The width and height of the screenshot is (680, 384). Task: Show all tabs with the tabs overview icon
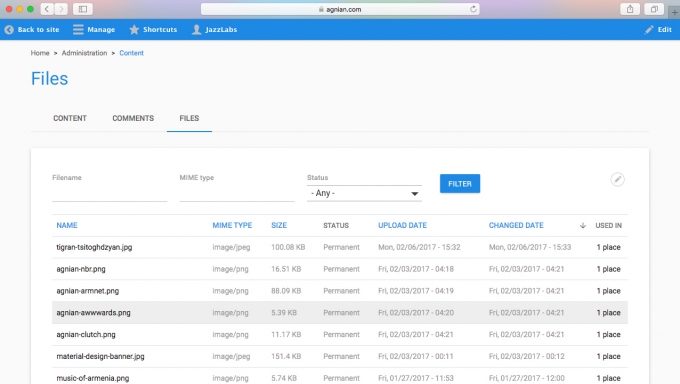click(x=654, y=9)
